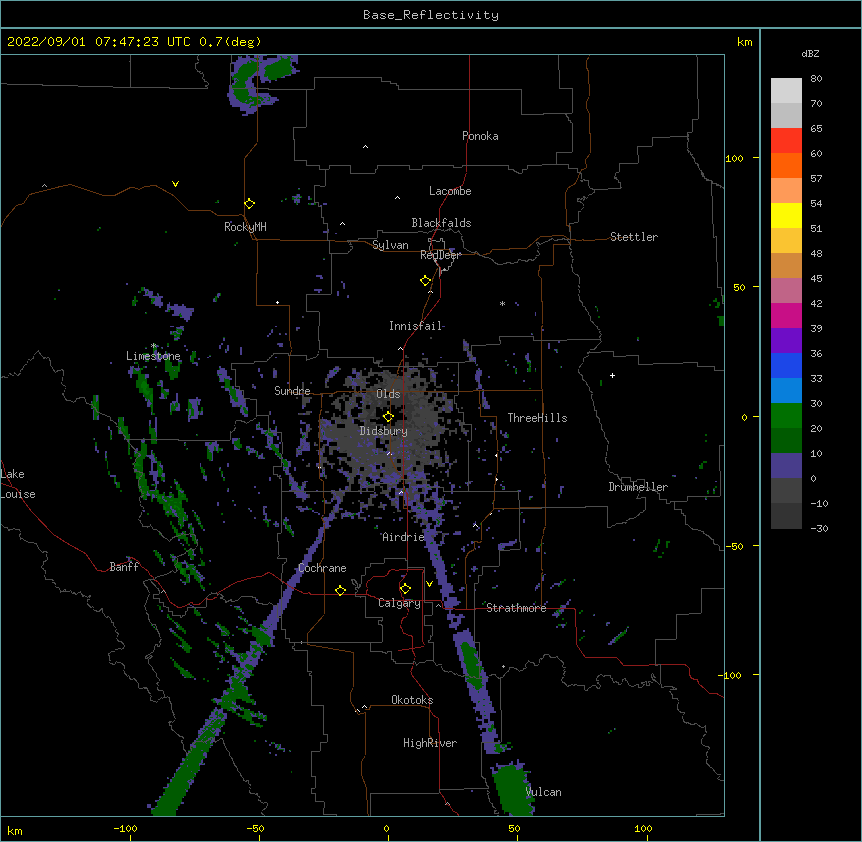
Task: Click white asterisk marker east of Innisfail
Action: point(502,303)
